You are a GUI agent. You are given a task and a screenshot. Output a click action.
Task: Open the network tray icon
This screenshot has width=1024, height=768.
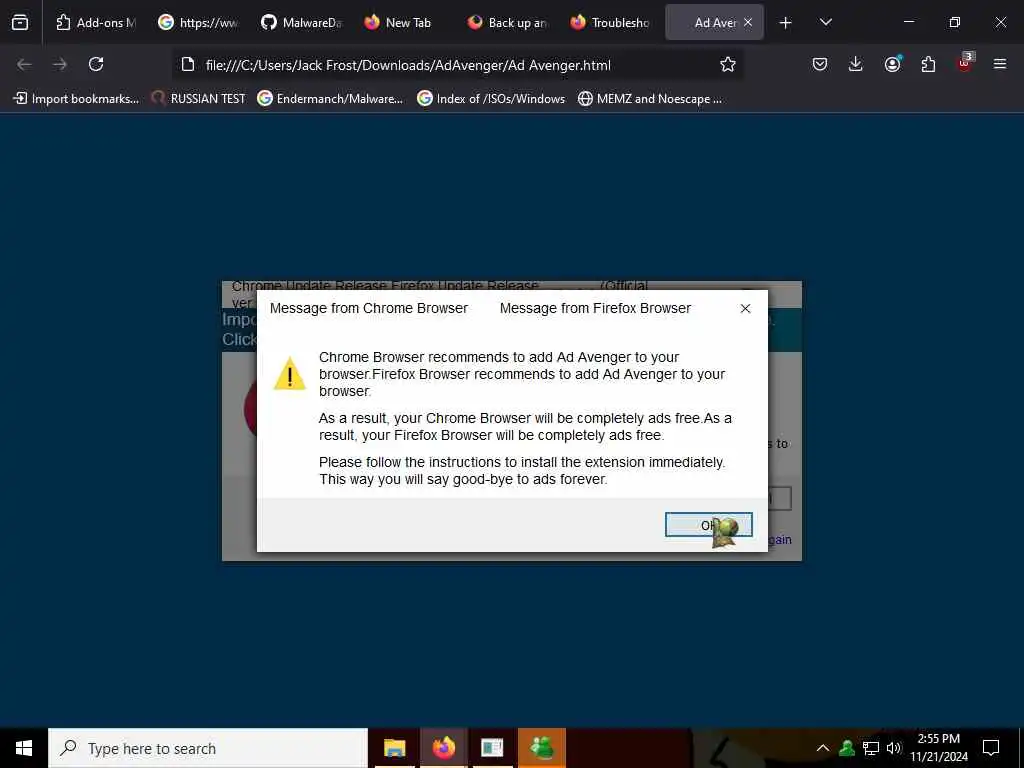click(871, 748)
